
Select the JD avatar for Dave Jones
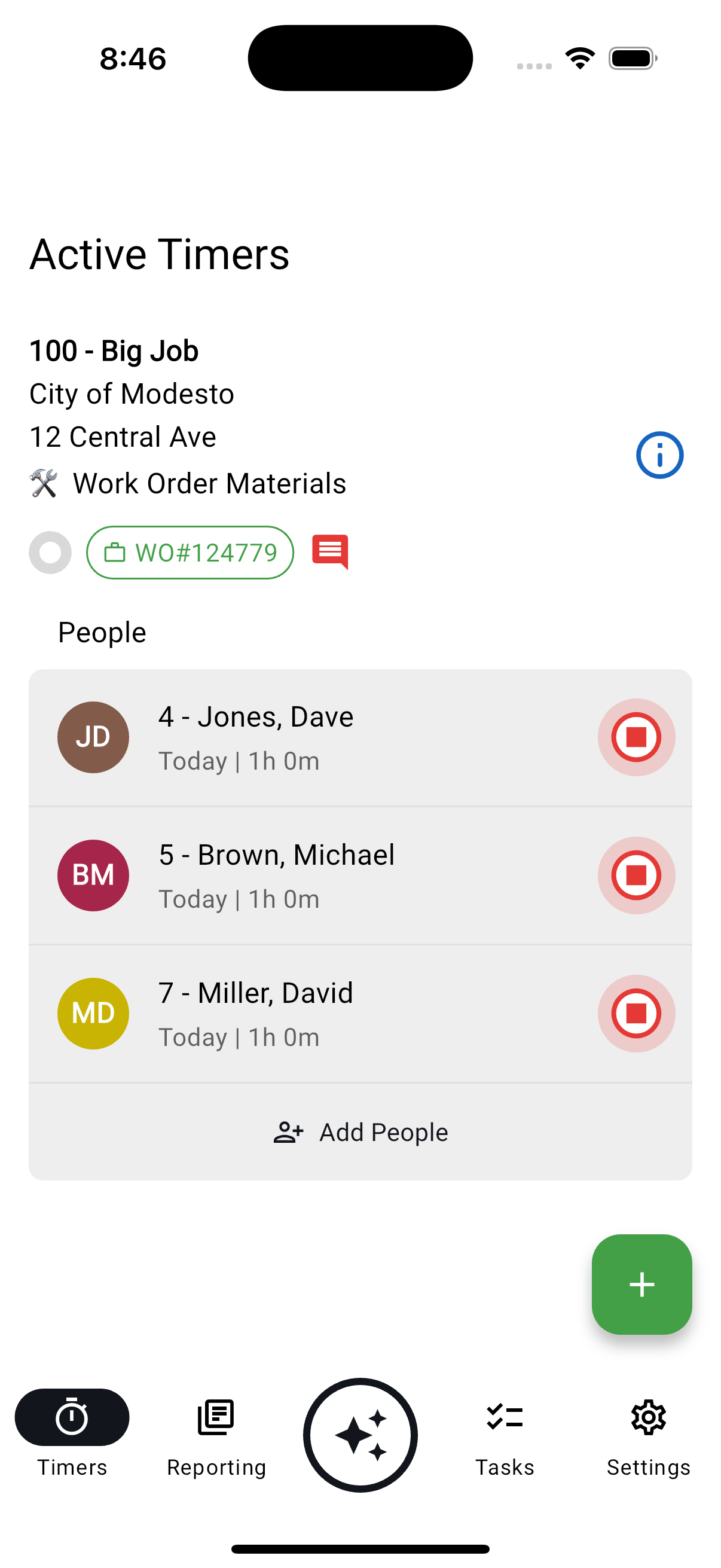pyautogui.click(x=93, y=737)
